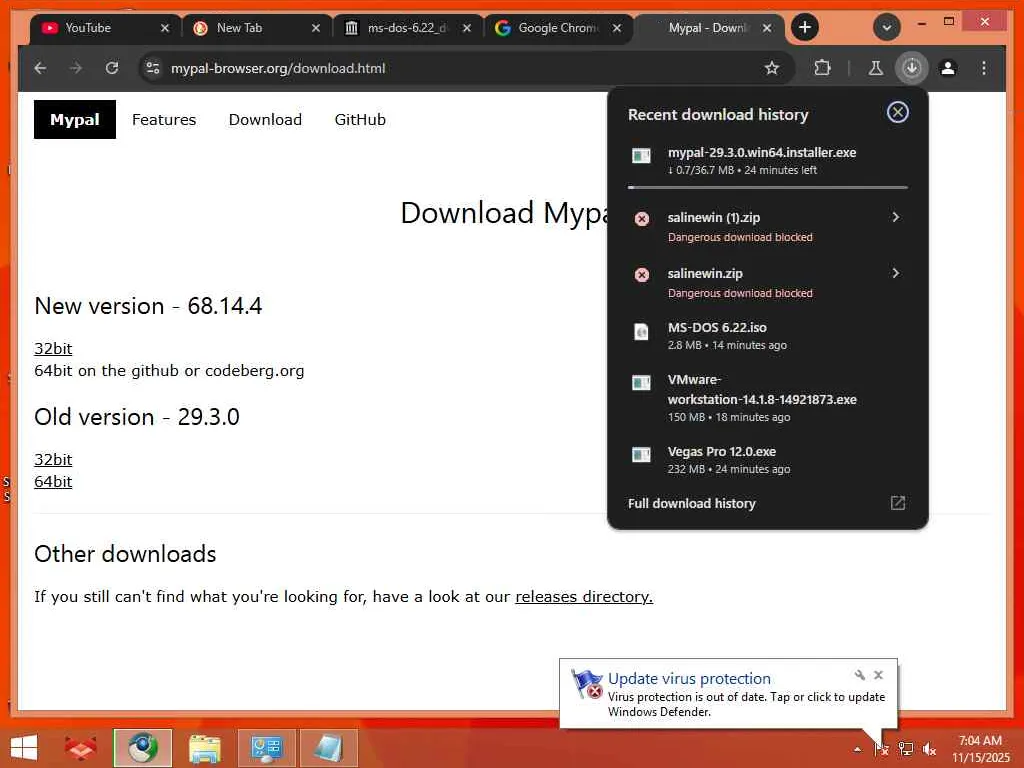Open Chrome three-dot menu
Viewport: 1024px width, 768px height.
(x=984, y=68)
